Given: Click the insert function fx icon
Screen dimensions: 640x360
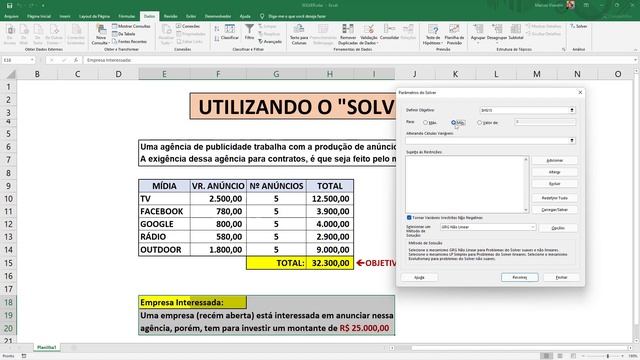Looking at the screenshot, I should point(76,60).
